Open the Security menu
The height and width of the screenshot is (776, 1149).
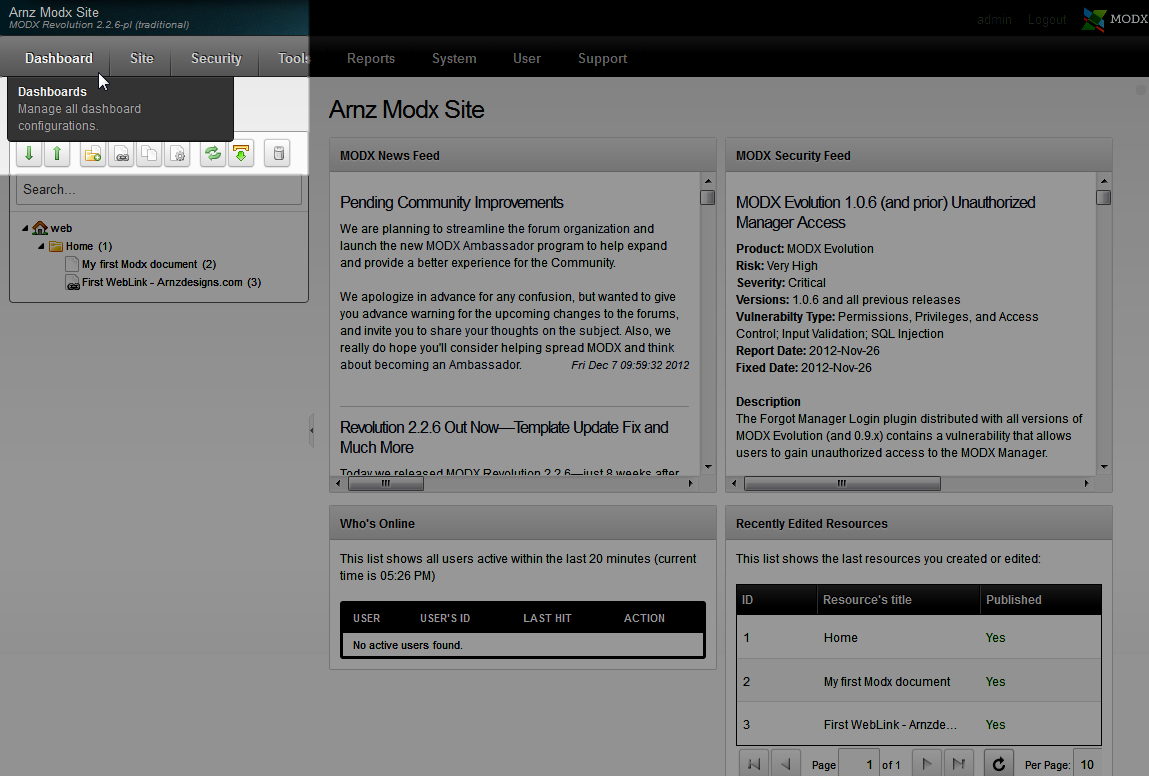[x=216, y=59]
